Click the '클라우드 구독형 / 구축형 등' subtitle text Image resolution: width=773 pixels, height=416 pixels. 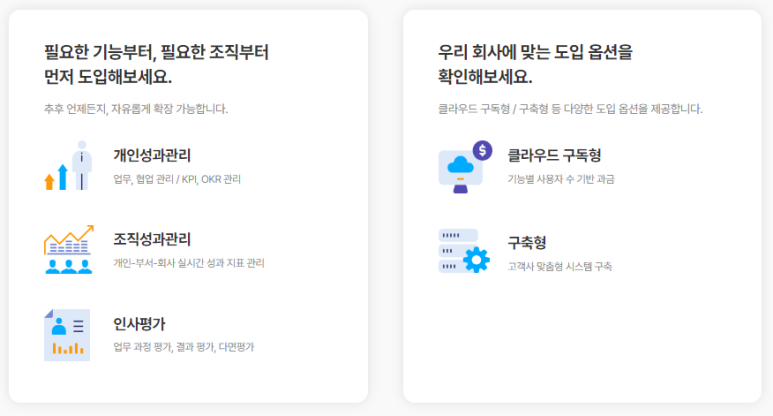point(570,108)
